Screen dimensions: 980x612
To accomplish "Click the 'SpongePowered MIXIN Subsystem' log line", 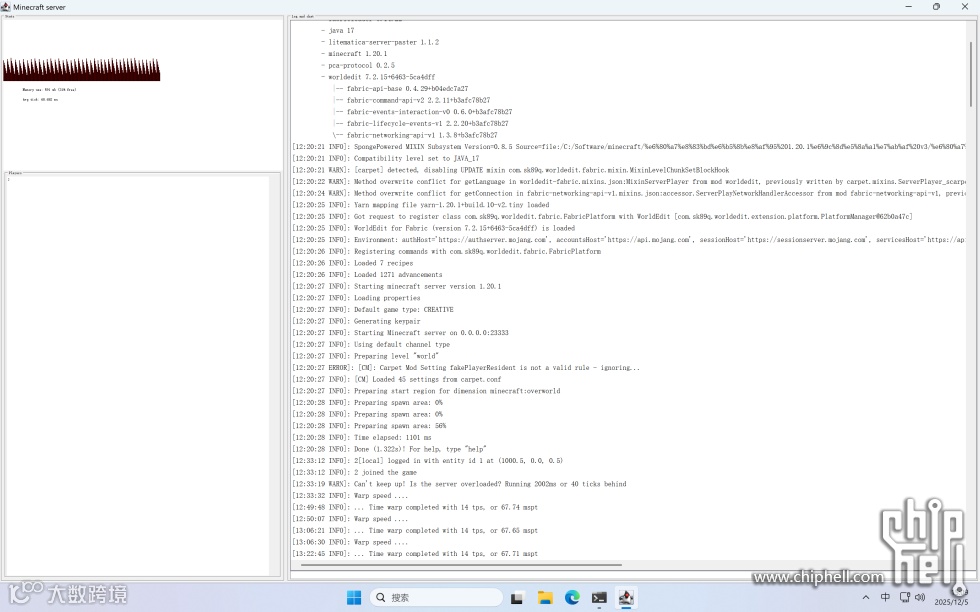I will coord(629,146).
